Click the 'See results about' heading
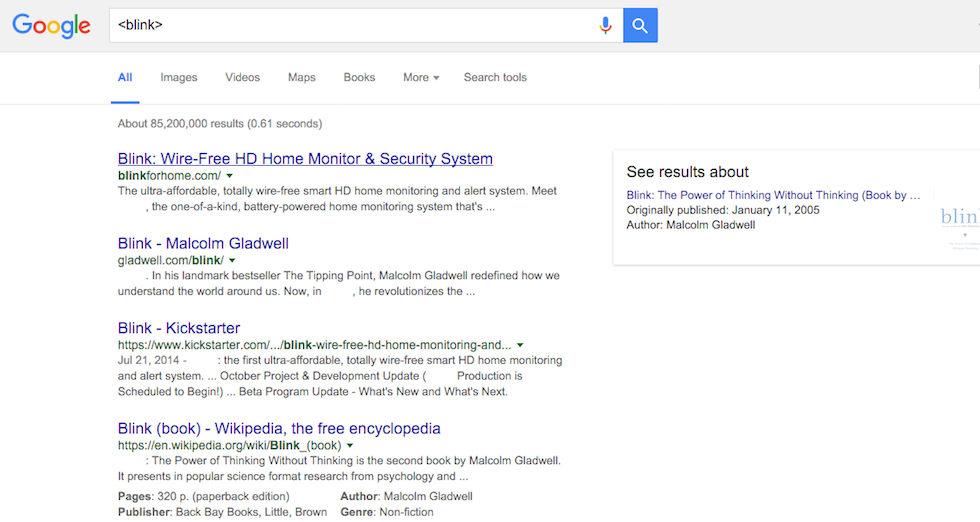Viewport: 980px width, 522px height. click(x=688, y=172)
